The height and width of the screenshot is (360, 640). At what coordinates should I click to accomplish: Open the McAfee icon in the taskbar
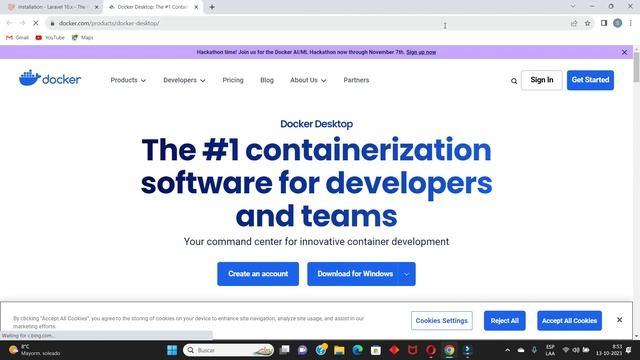point(412,350)
